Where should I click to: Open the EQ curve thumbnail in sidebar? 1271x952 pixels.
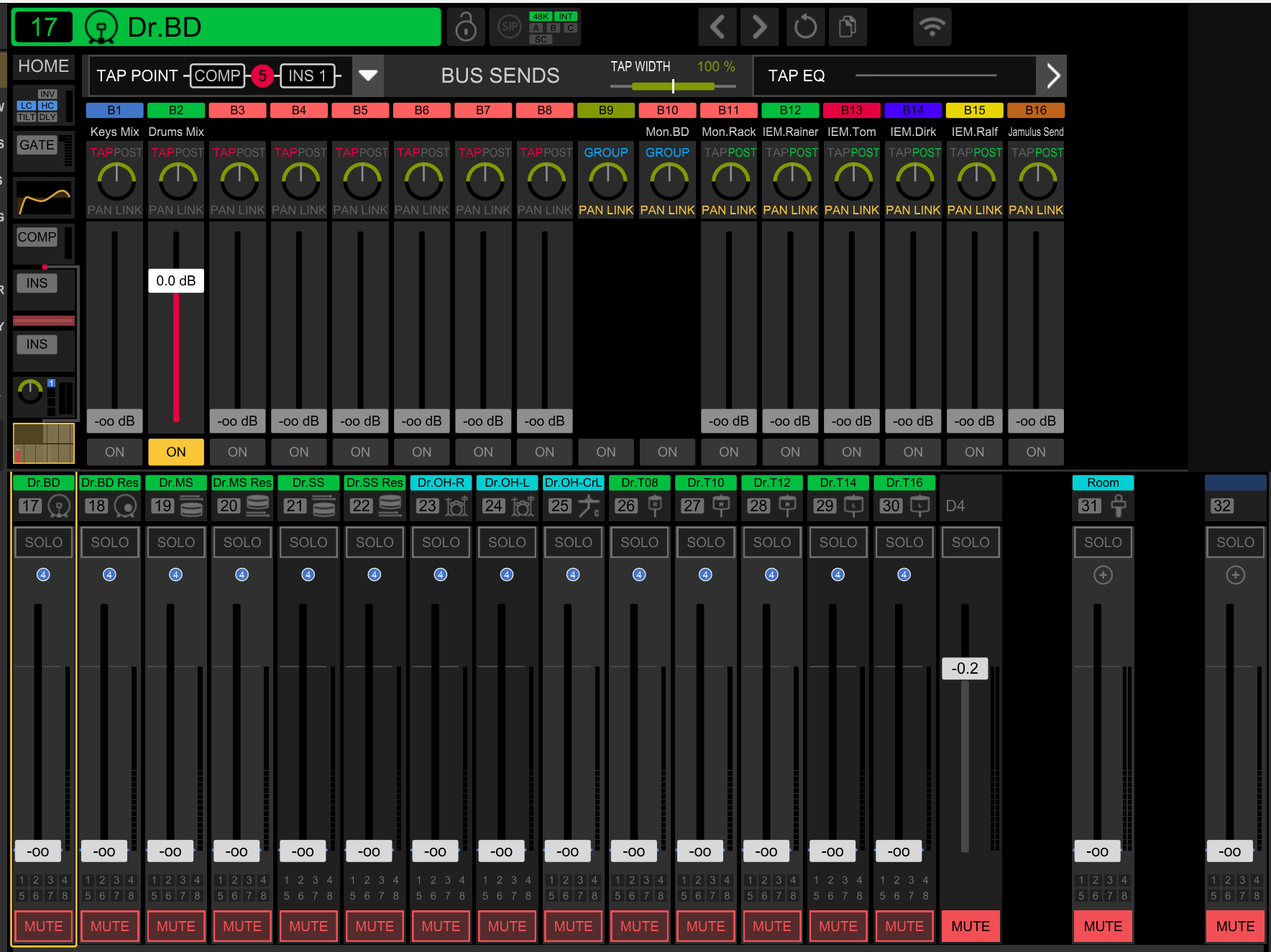pyautogui.click(x=44, y=198)
